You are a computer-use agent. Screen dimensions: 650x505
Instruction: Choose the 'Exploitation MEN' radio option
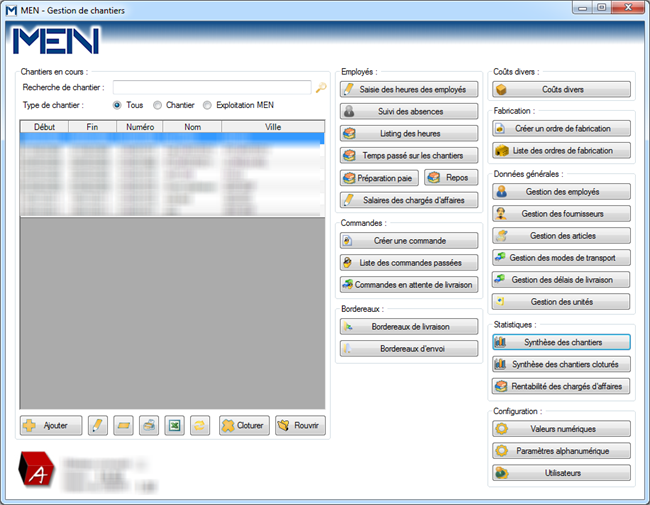[x=208, y=105]
